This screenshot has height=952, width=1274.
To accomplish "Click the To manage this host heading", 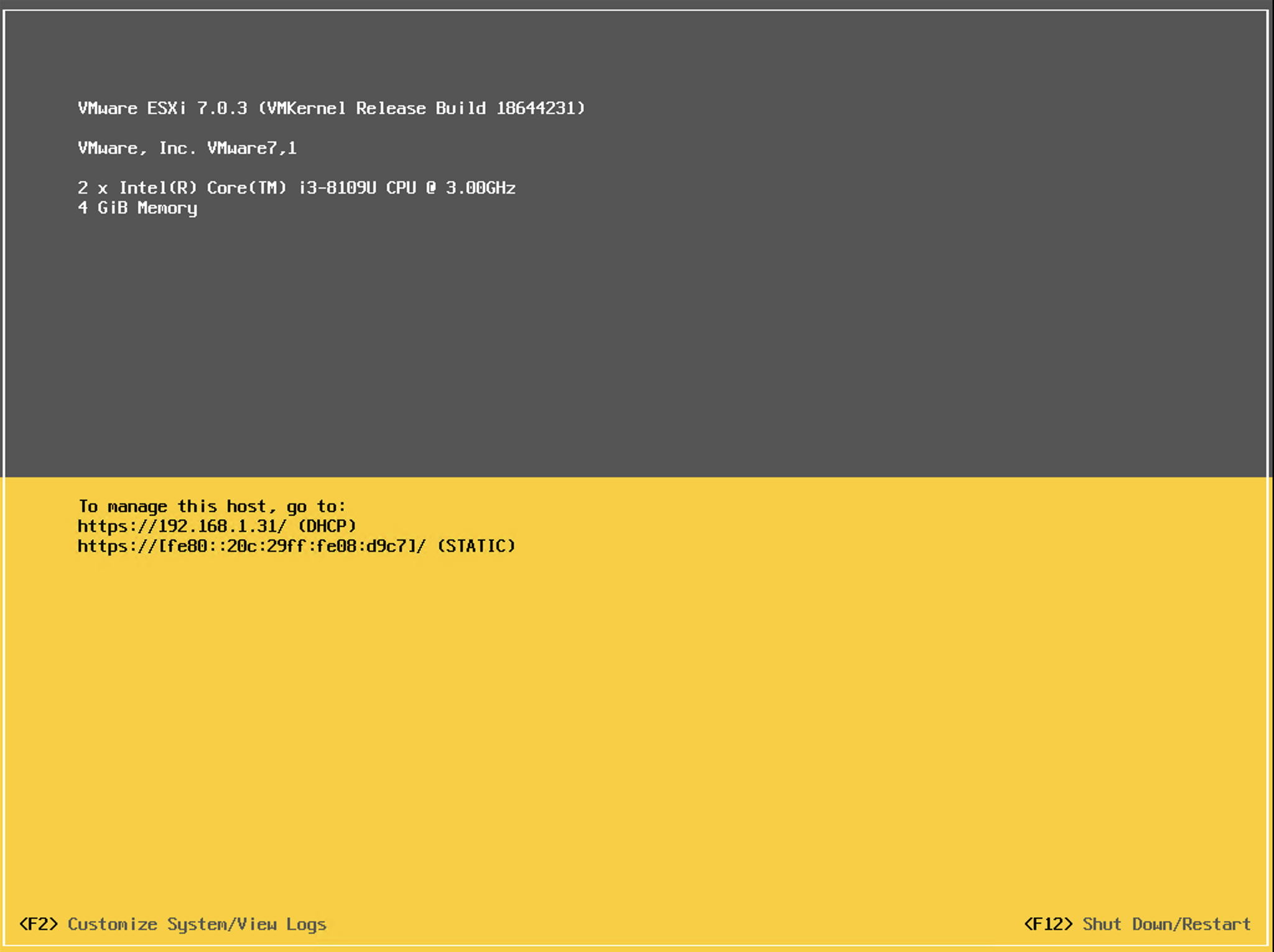I will [x=212, y=506].
